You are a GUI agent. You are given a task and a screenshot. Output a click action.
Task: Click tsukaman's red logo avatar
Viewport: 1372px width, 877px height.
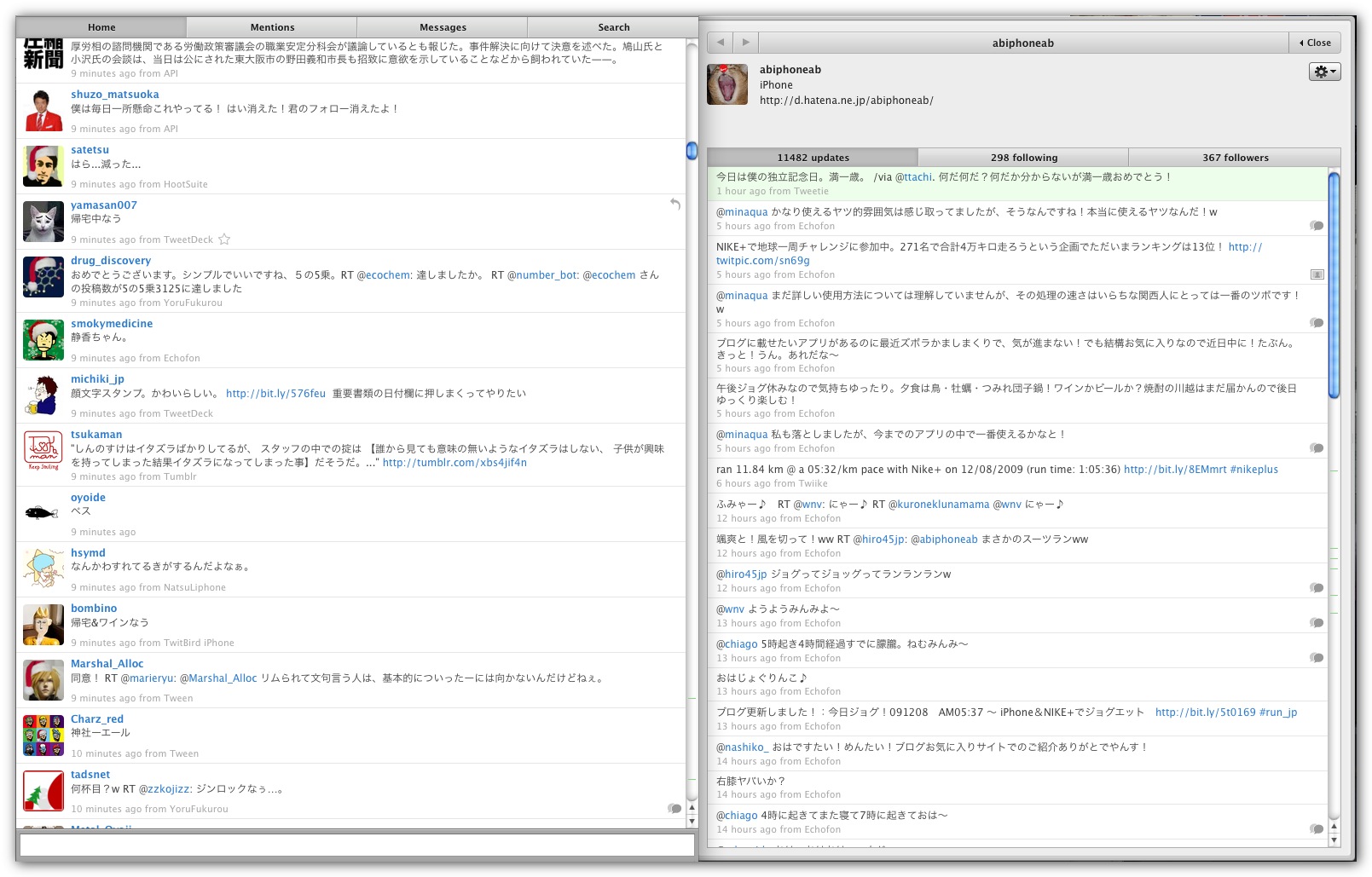[x=43, y=451]
